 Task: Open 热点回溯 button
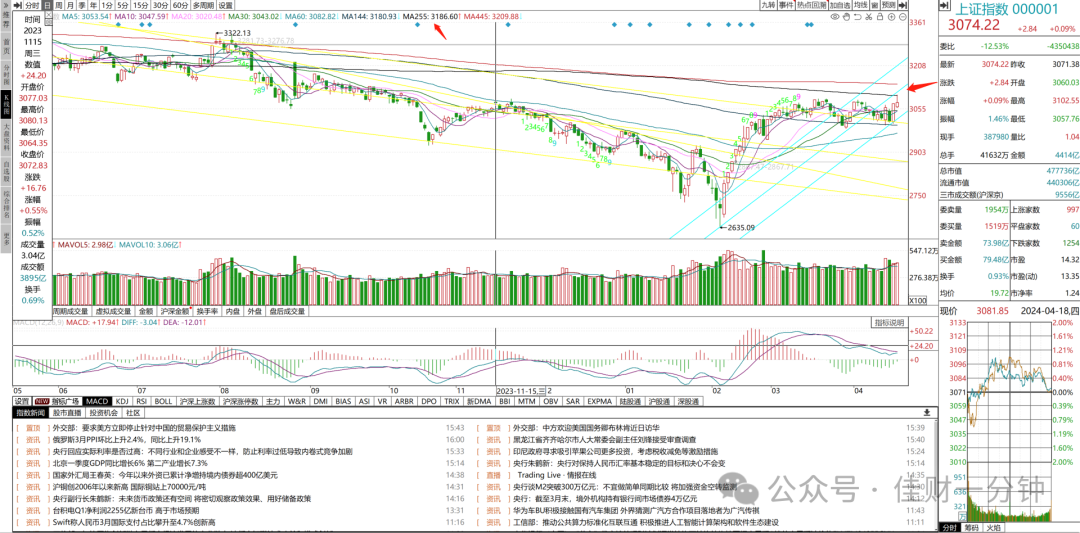tap(812, 5)
